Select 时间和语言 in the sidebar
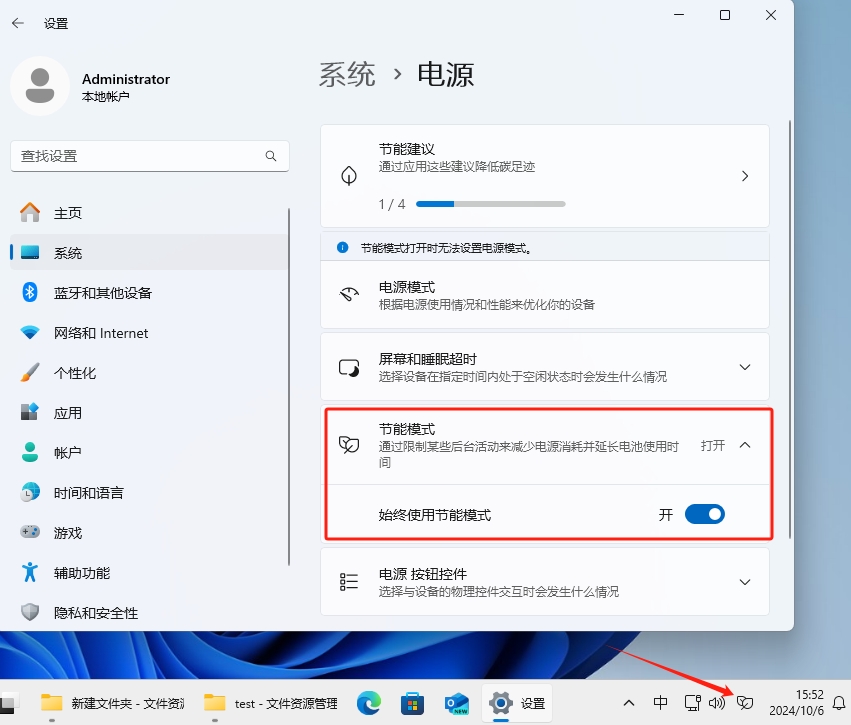 (x=149, y=492)
